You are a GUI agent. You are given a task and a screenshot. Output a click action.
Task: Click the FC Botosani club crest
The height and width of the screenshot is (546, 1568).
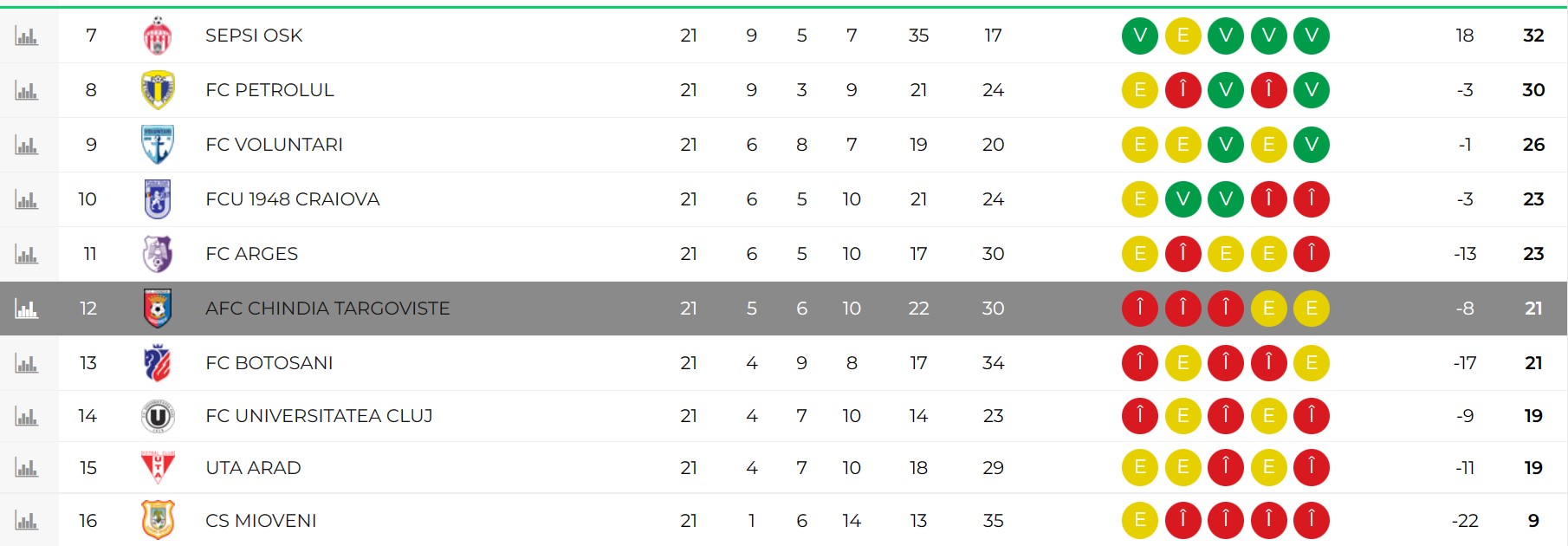[158, 363]
